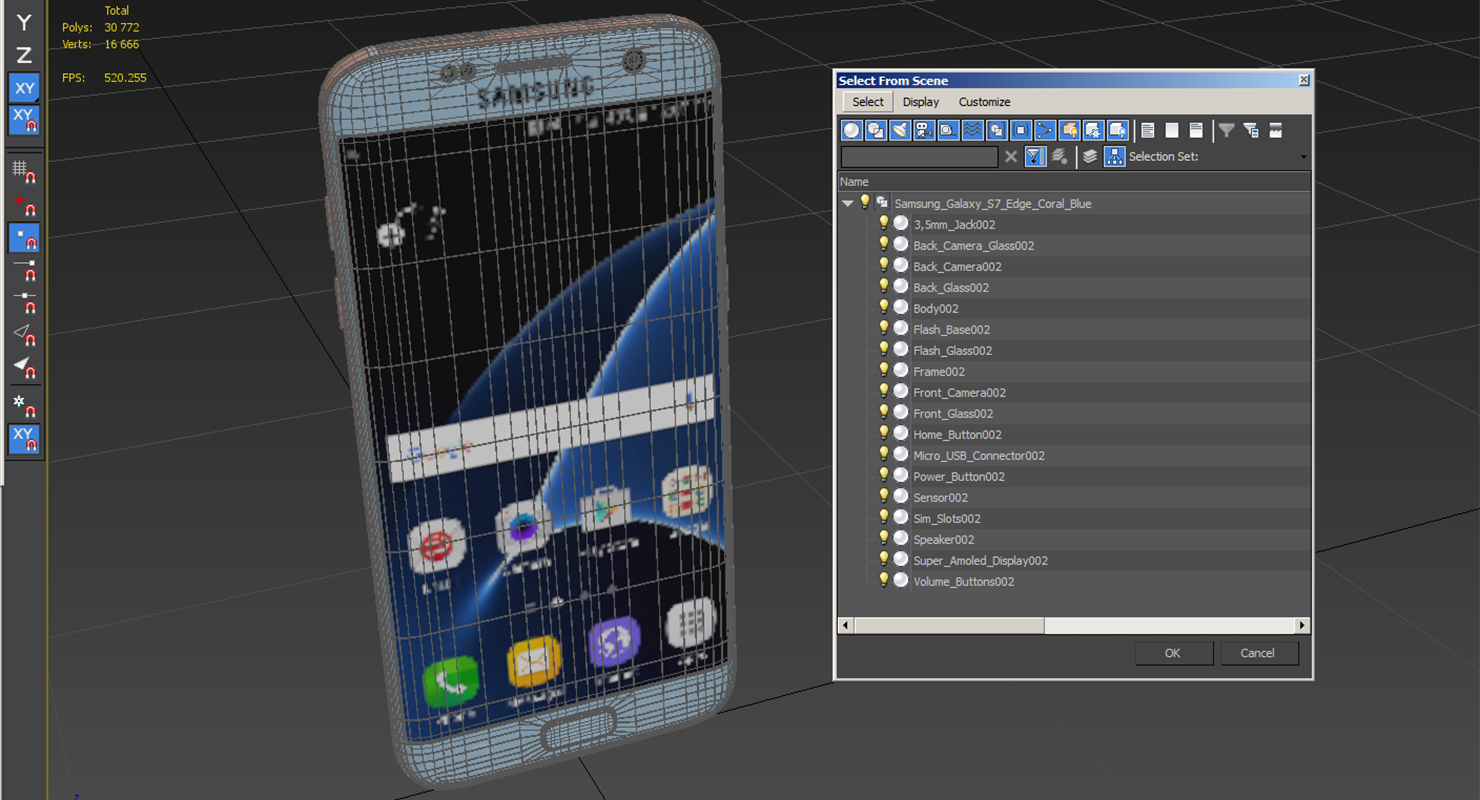The height and width of the screenshot is (800, 1480).
Task: Select Sim_Slots002 object
Action: tap(947, 519)
